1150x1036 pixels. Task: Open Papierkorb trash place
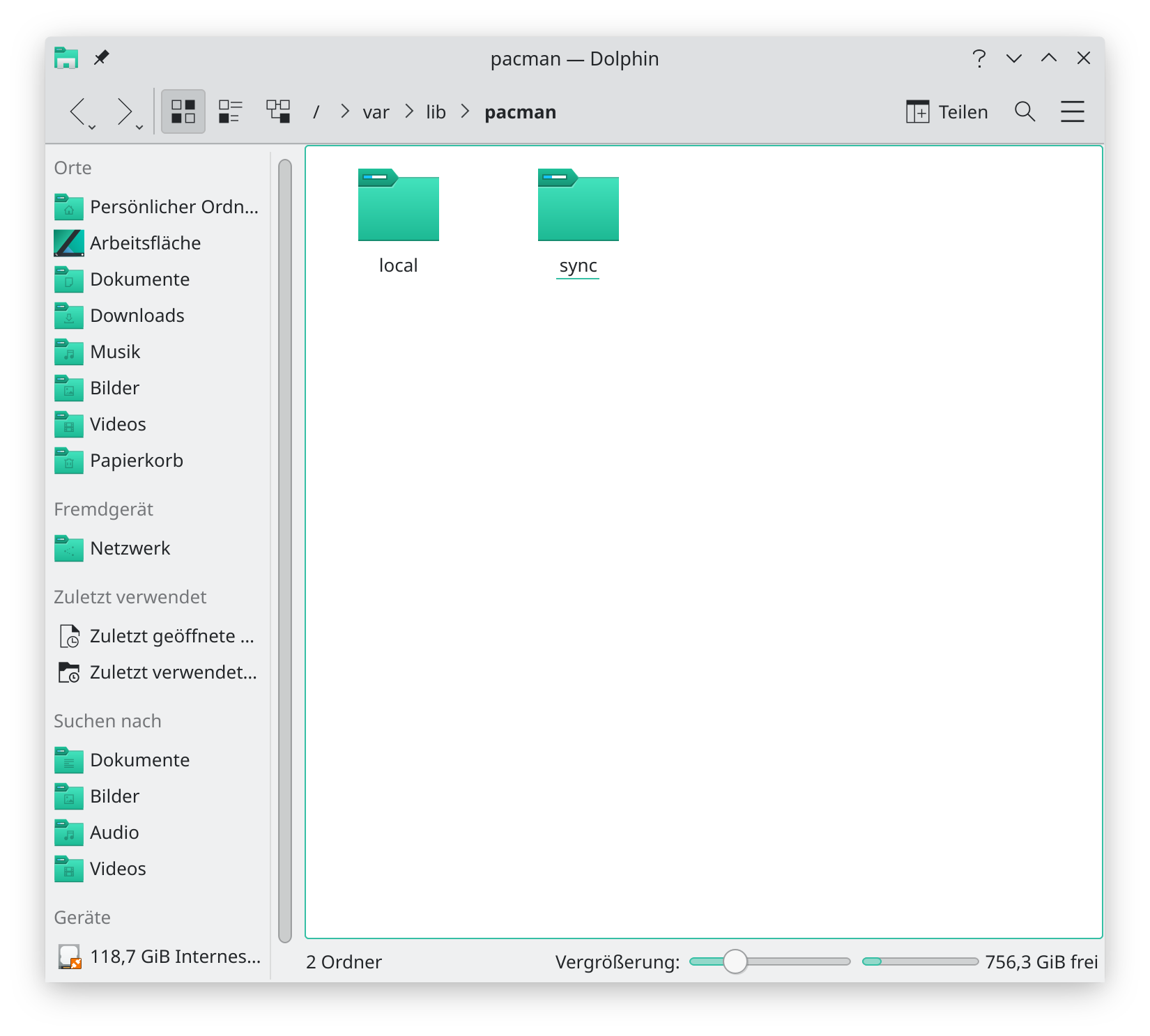(x=158, y=461)
